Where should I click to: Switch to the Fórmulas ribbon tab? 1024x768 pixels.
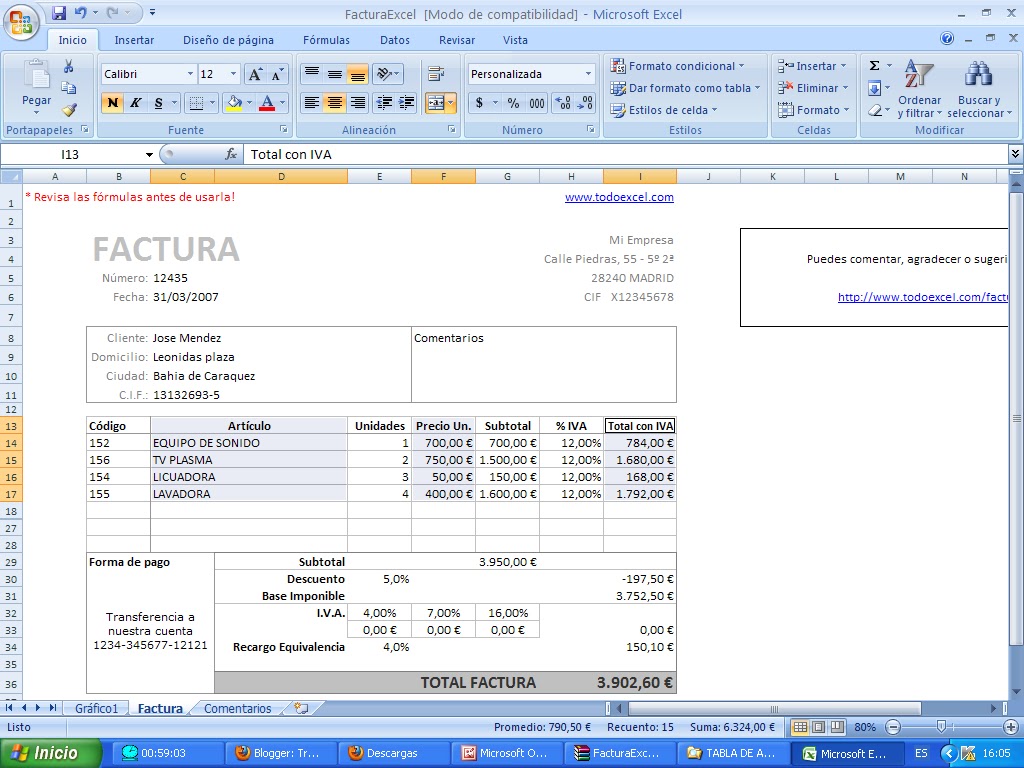click(326, 40)
